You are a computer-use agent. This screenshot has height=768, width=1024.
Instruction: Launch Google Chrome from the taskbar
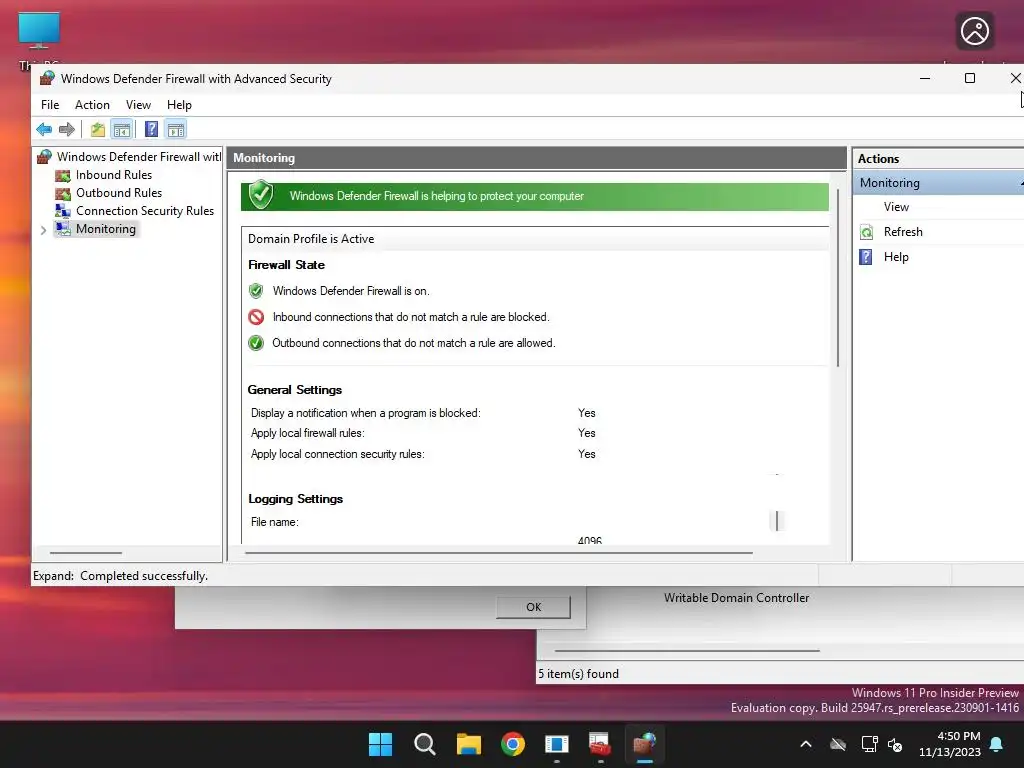pos(513,744)
